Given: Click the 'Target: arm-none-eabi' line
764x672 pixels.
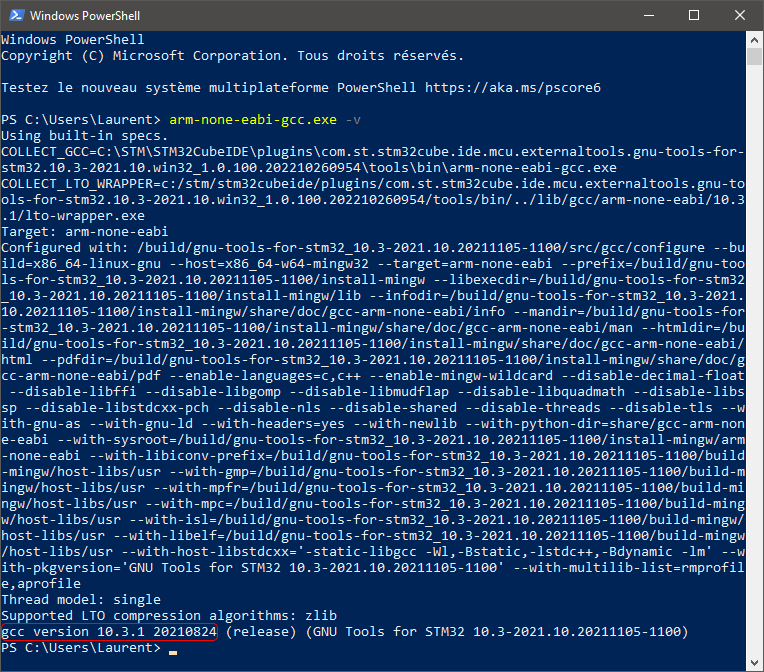Looking at the screenshot, I should coord(84,231).
